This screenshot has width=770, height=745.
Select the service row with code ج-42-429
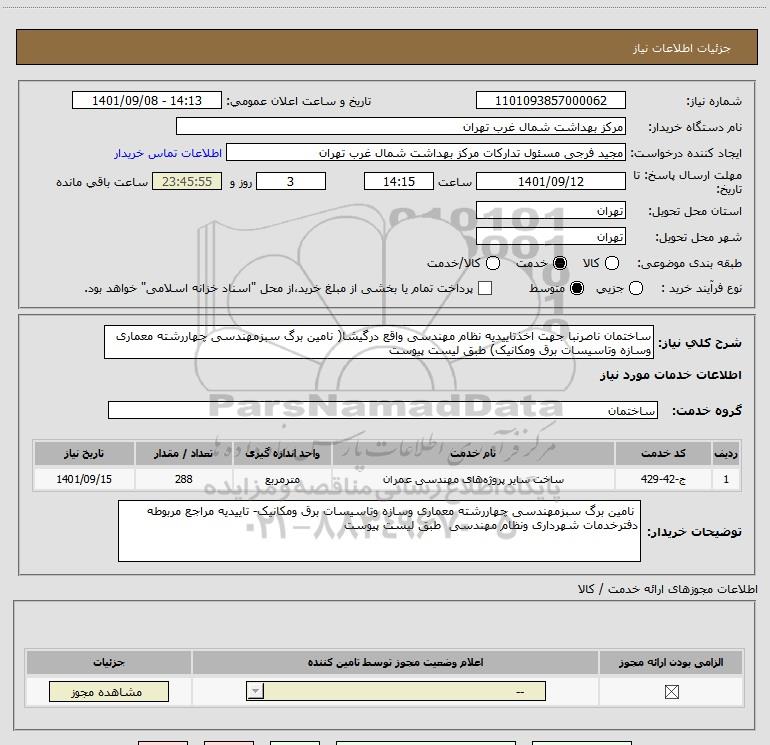click(387, 479)
